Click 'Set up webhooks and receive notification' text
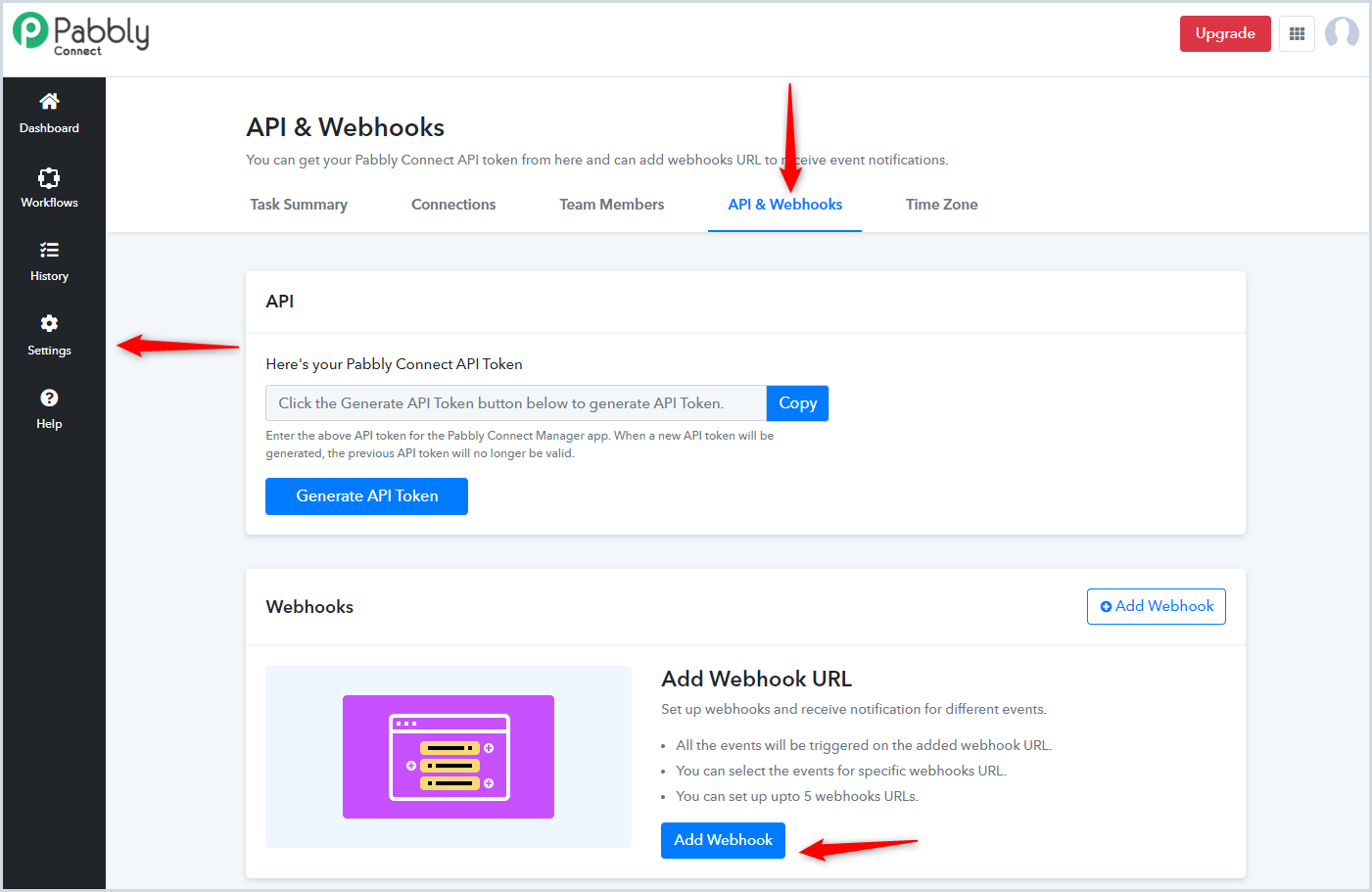The height and width of the screenshot is (892, 1372). [854, 709]
